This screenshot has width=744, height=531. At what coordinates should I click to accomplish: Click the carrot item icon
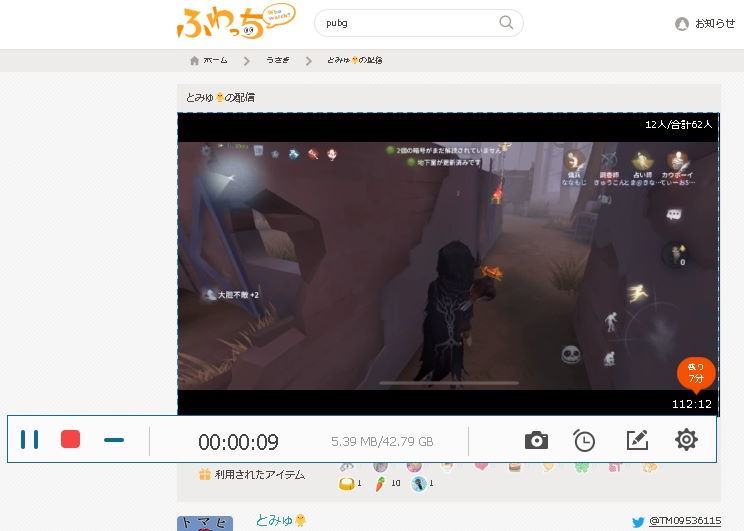380,484
